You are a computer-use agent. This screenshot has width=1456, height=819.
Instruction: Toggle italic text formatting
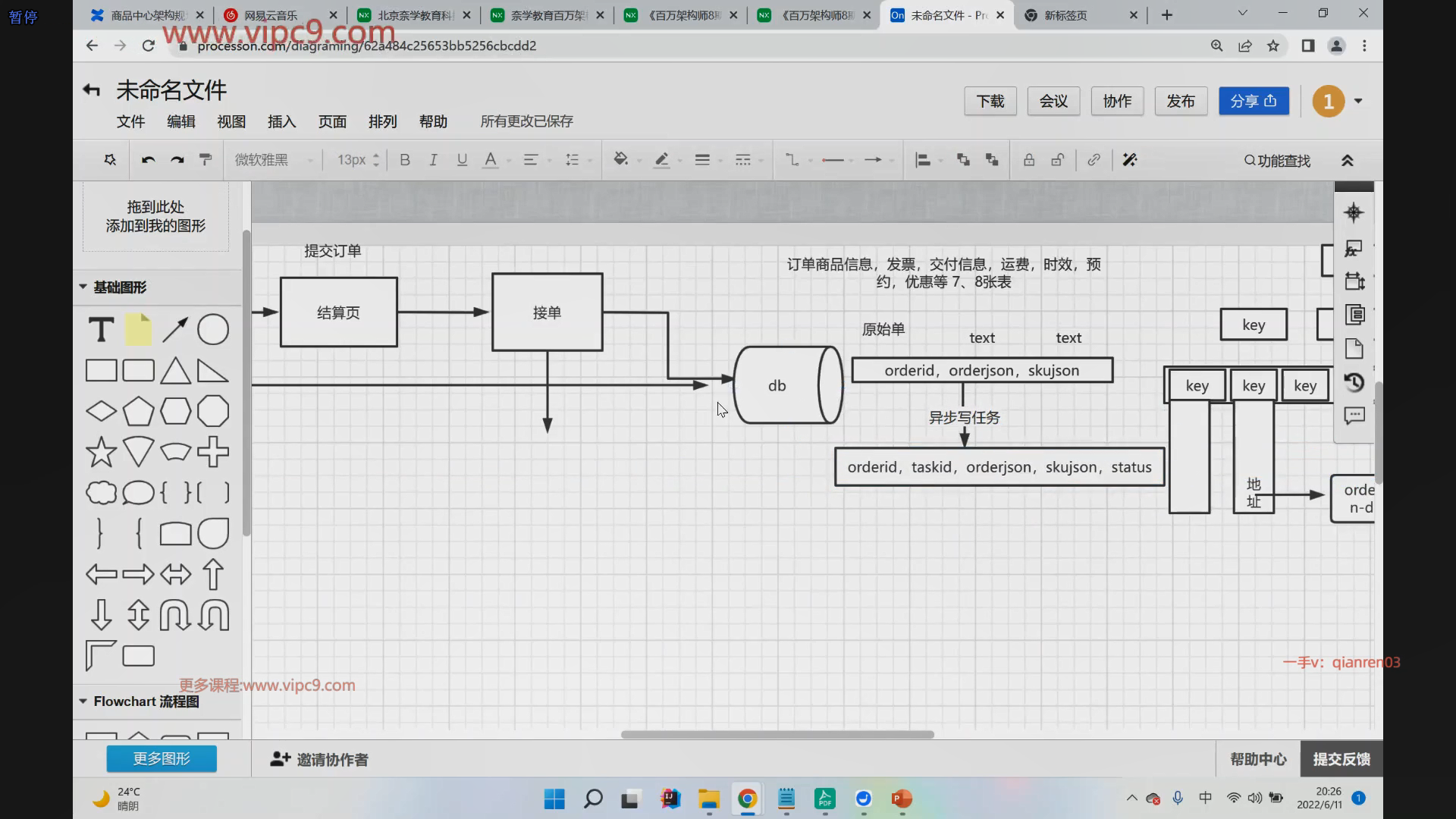tap(433, 160)
